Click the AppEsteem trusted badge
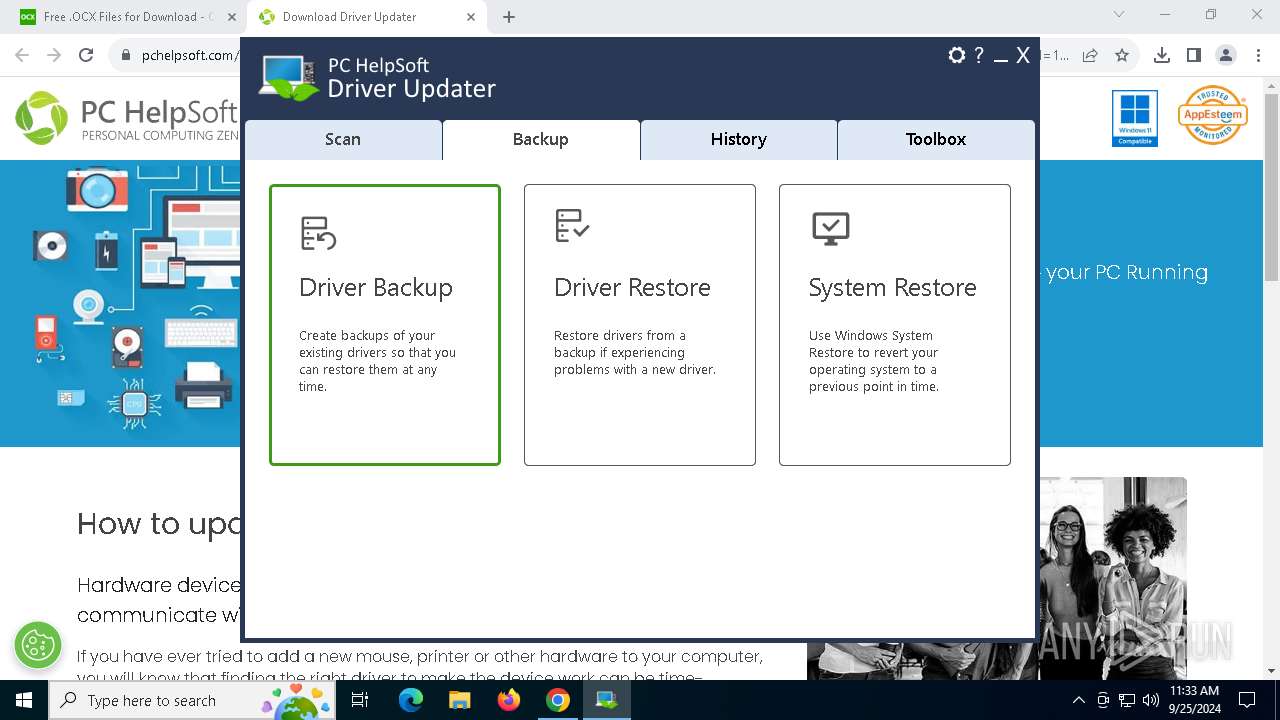The image size is (1280, 720). coord(1213,115)
